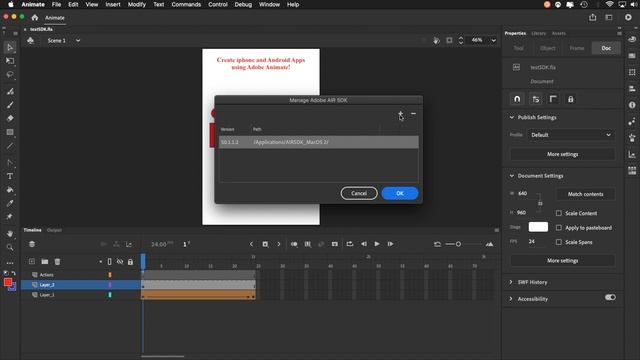Click the minus icon to remove SDK
The width and height of the screenshot is (640, 360).
pos(413,114)
